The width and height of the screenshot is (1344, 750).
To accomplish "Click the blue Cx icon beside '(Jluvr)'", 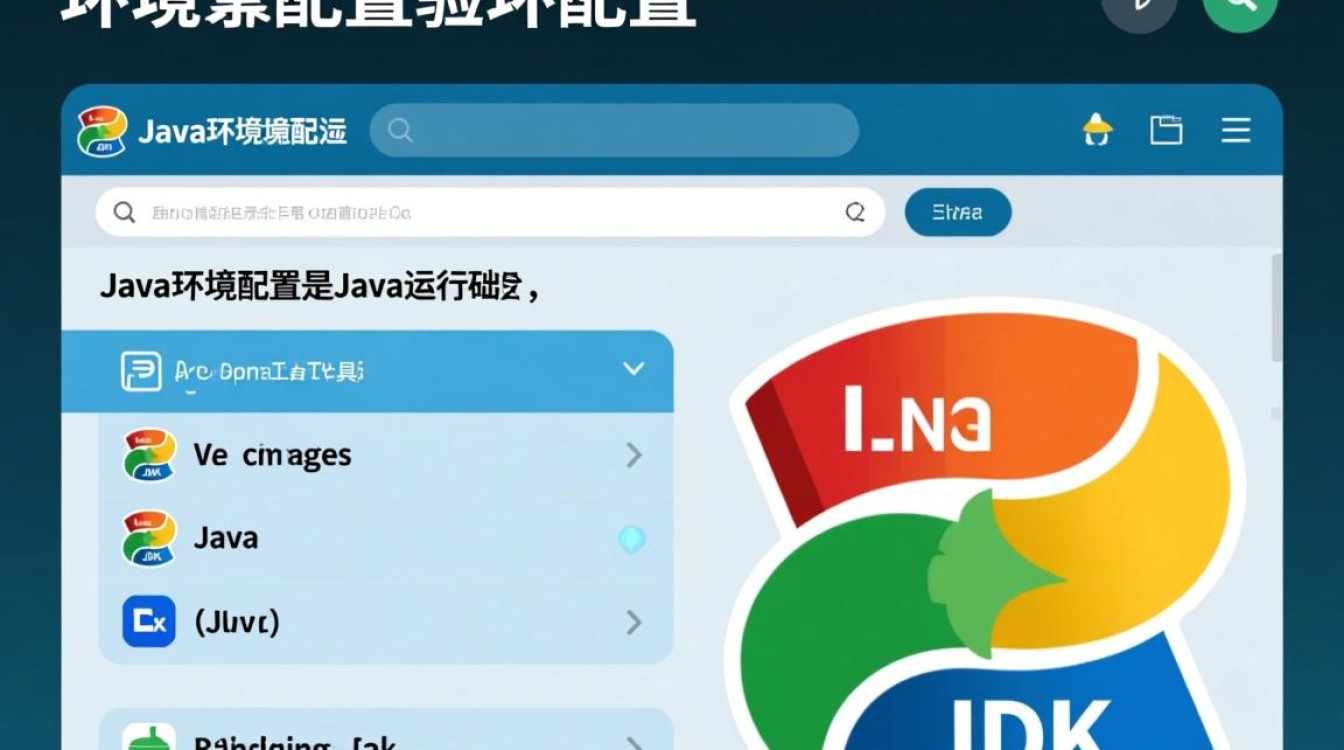I will click(x=146, y=622).
